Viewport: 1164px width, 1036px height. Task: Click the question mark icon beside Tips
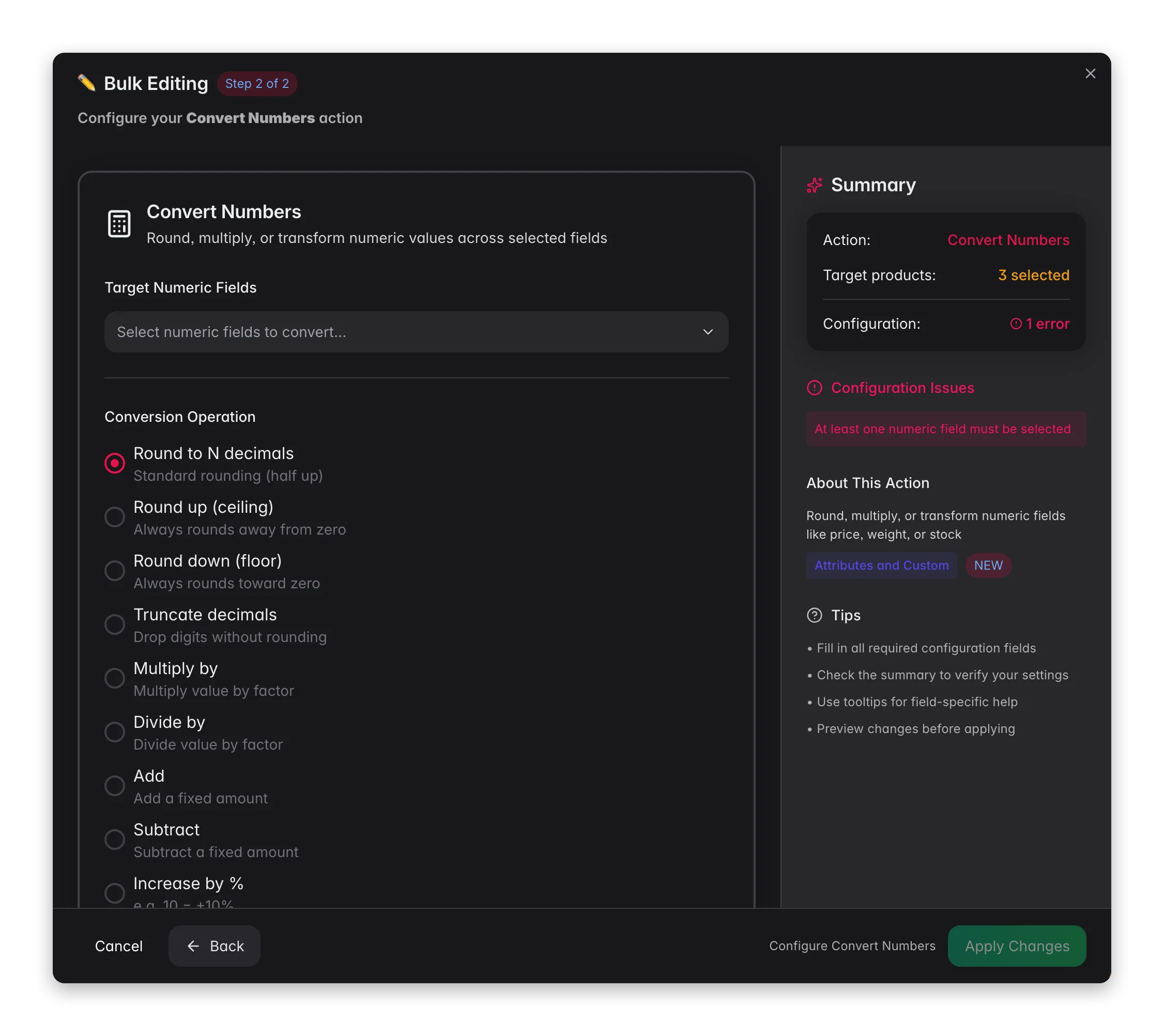[815, 615]
